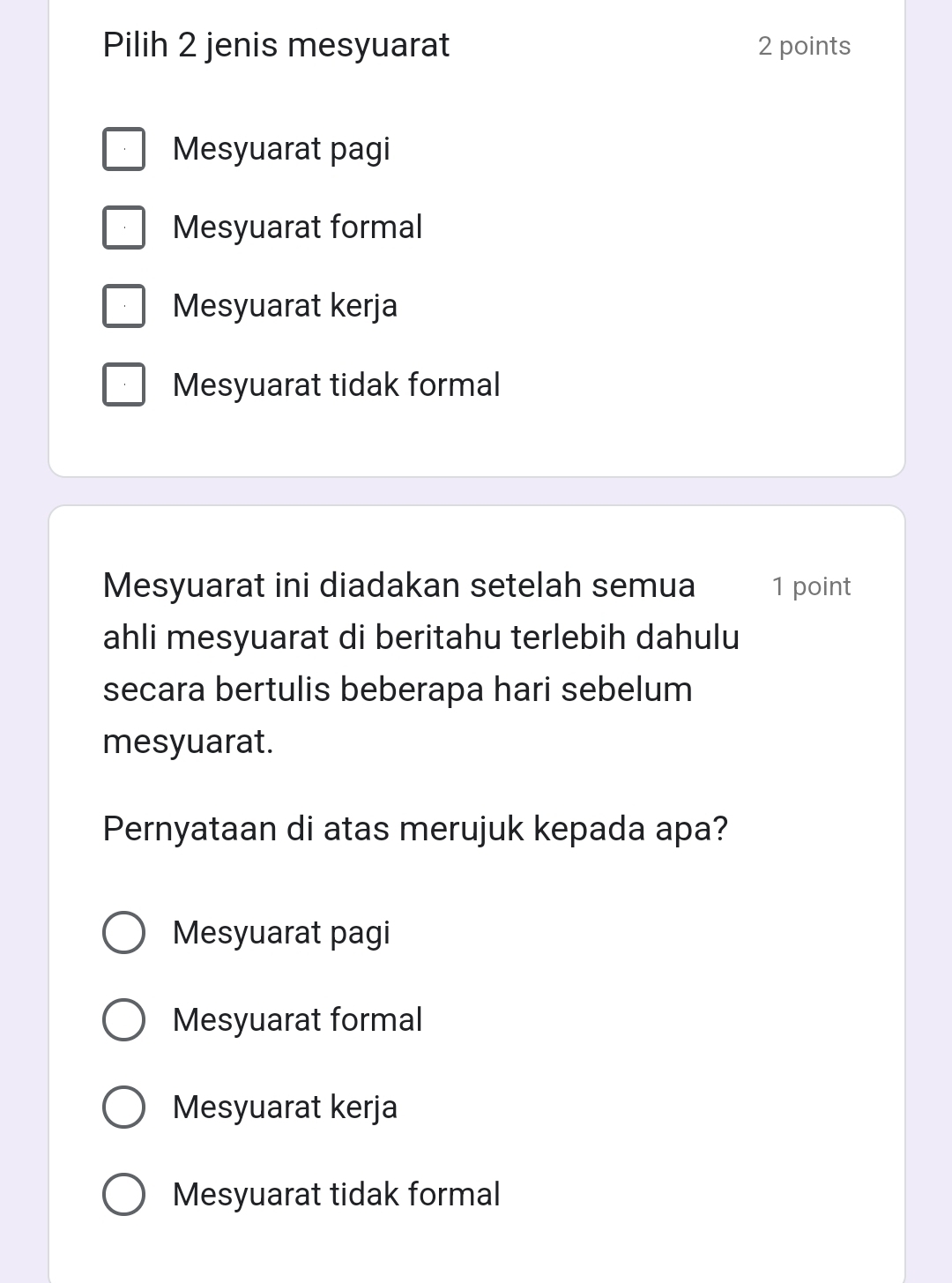This screenshot has height=1283, width=952.
Task: Click 'Mesyuarat kerja' label text beside radio button
Action: tap(285, 1108)
